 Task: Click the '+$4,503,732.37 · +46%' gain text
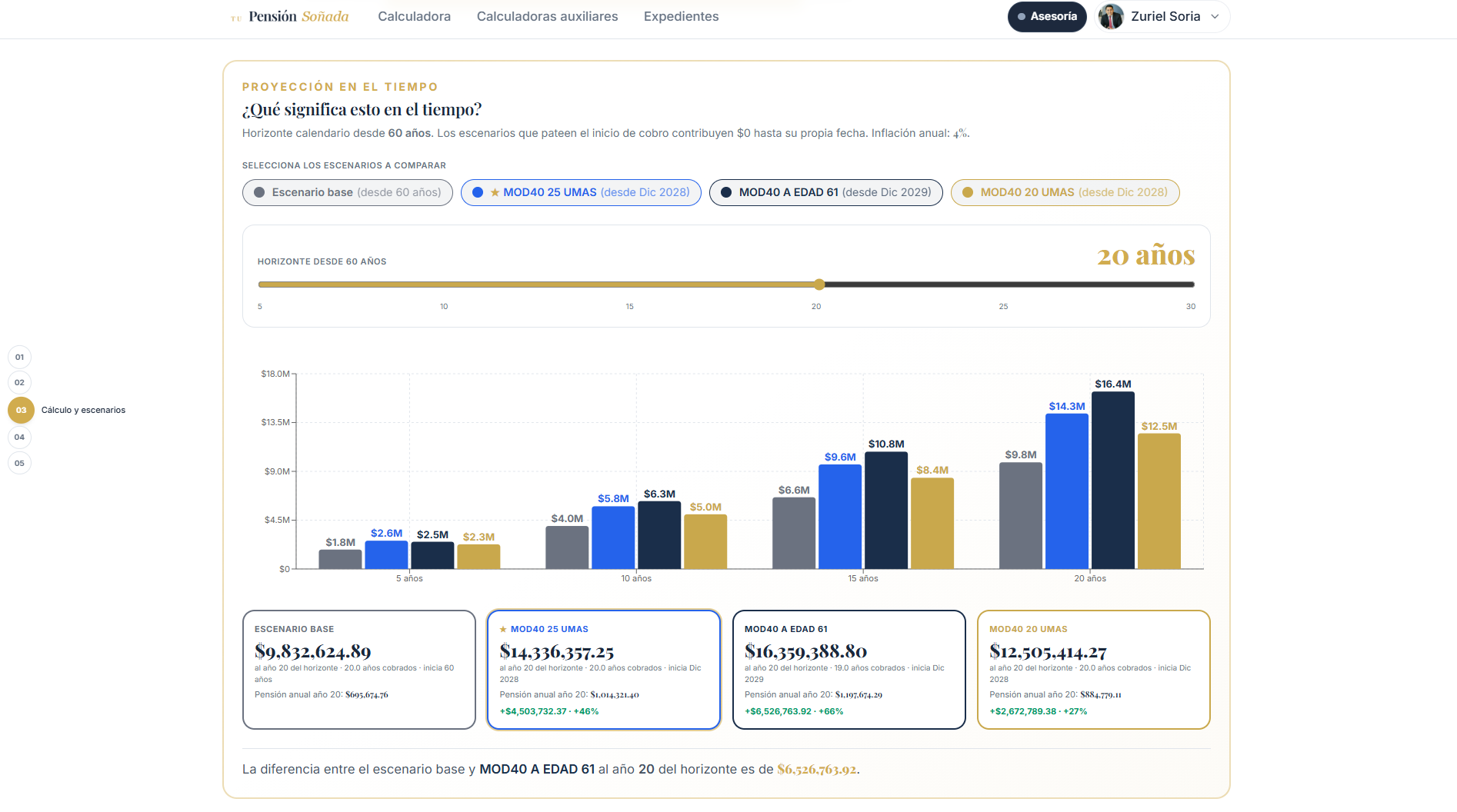pos(549,711)
